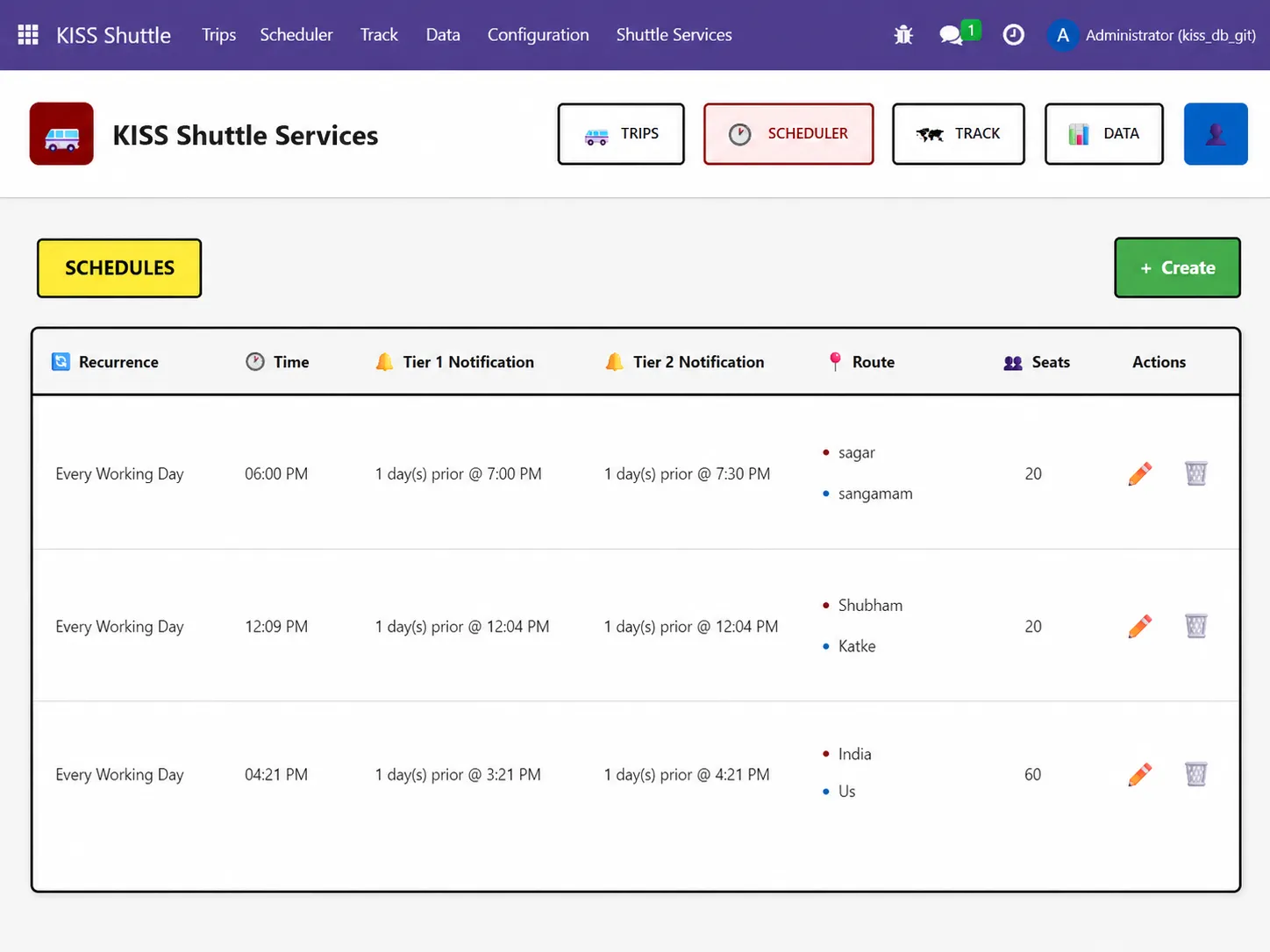Open the Configuration menu
The width and height of the screenshot is (1270, 952).
(x=539, y=35)
